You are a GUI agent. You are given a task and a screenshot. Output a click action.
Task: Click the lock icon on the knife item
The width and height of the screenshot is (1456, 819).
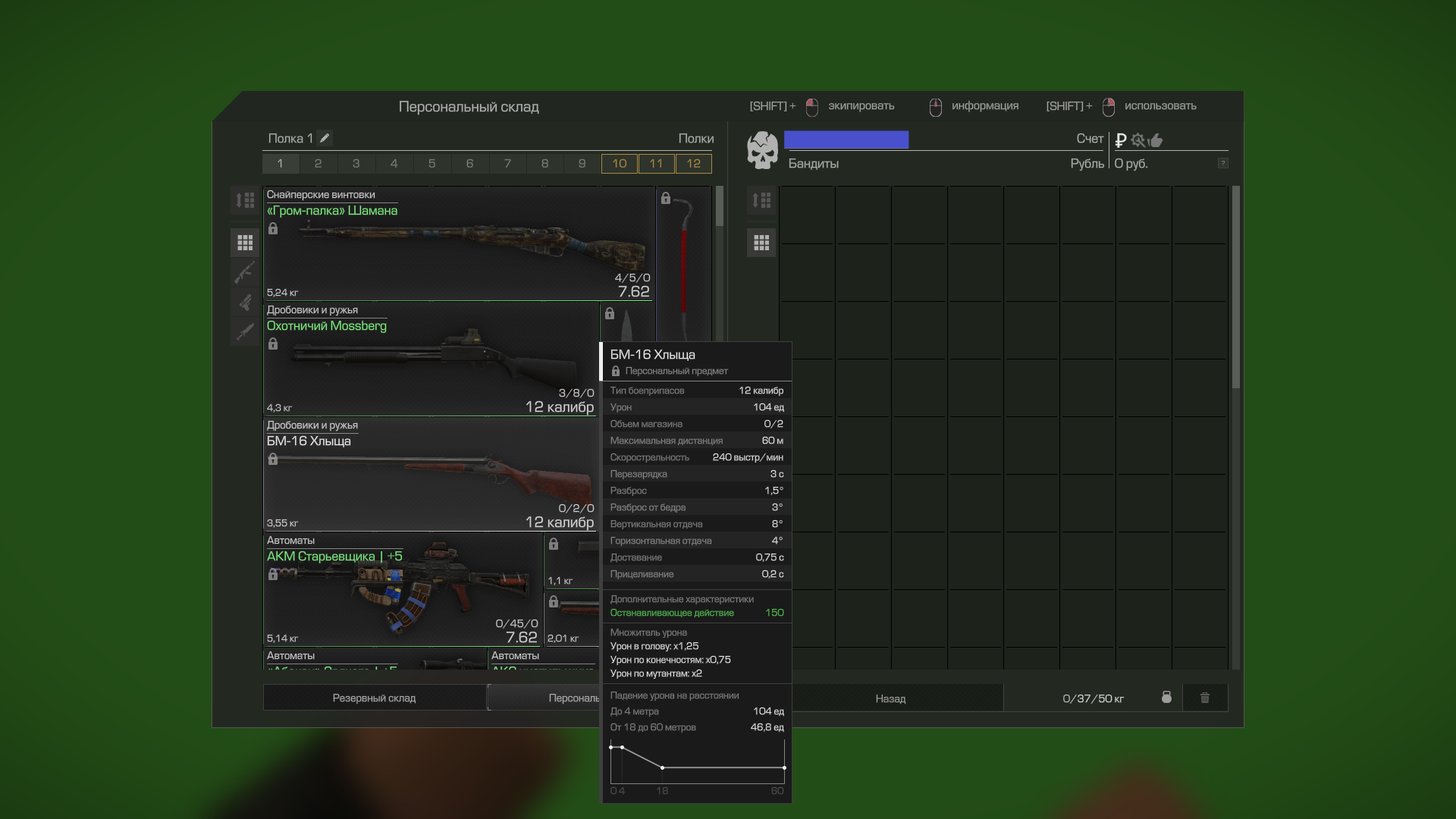pos(610,313)
